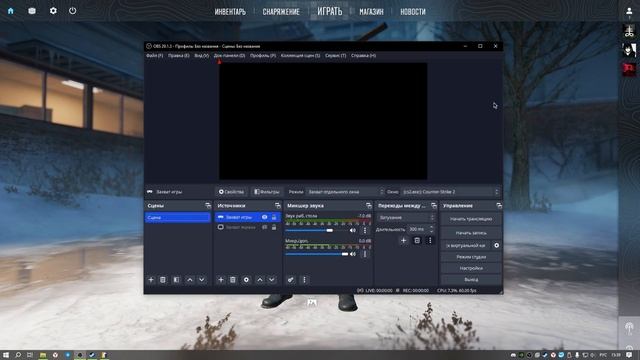The width and height of the screenshot is (640, 360).
Task: Mute the desktop audio channel
Action: [353, 230]
